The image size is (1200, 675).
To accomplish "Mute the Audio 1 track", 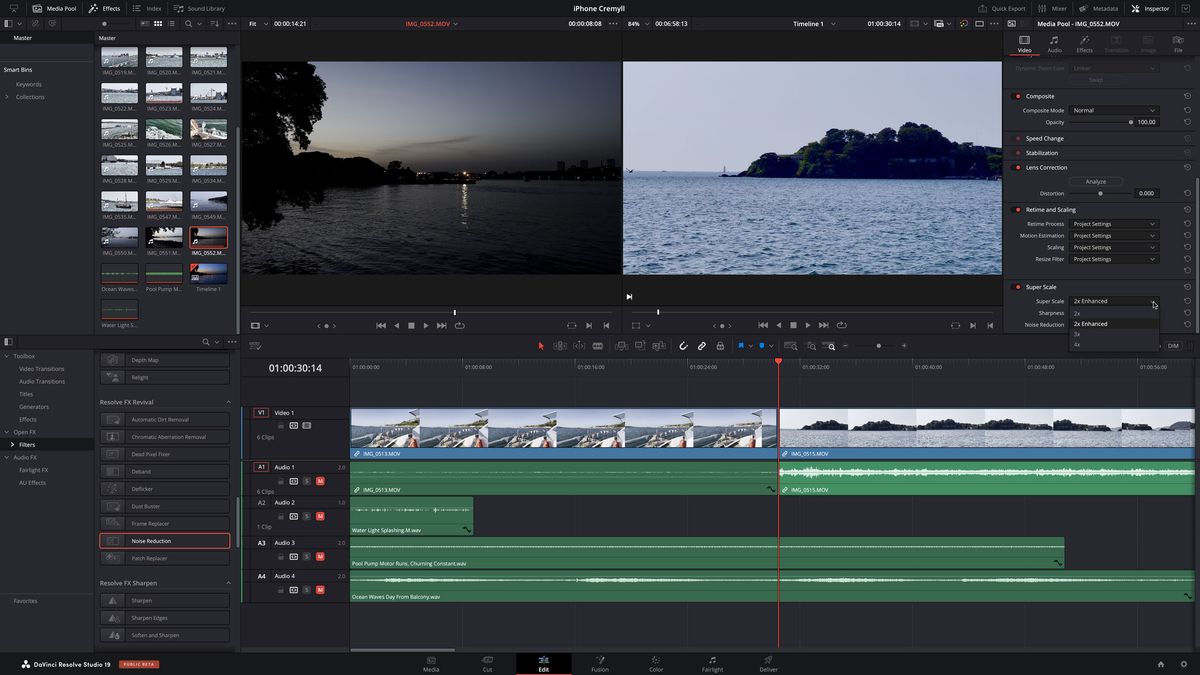I will (x=321, y=481).
